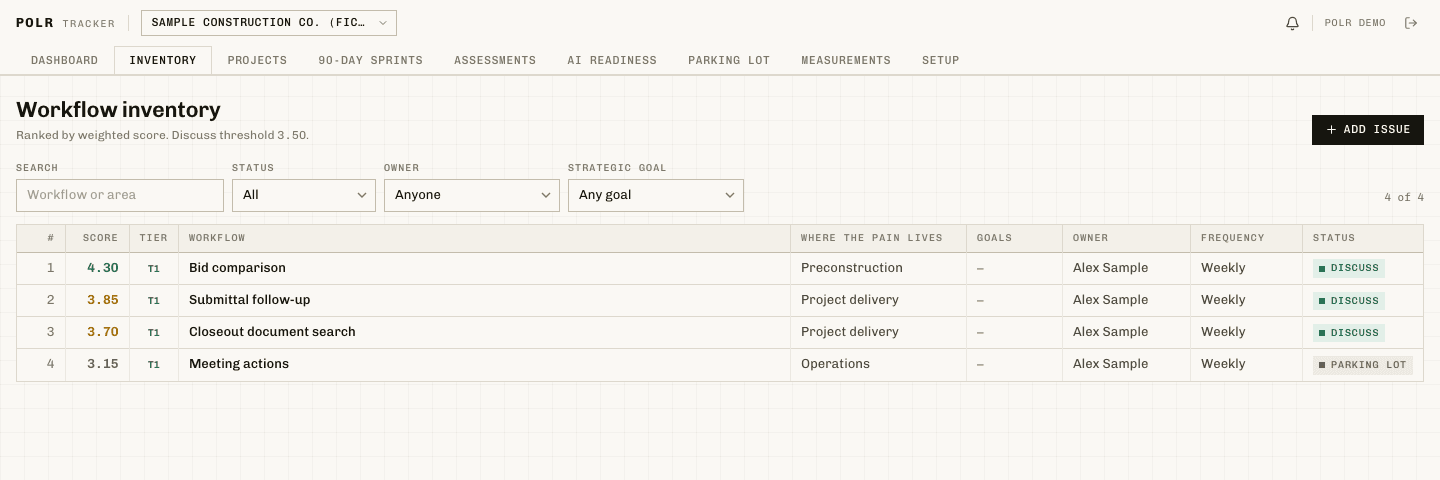This screenshot has height=480, width=1440.
Task: Focus the Workflow or area search field
Action: [x=120, y=195]
